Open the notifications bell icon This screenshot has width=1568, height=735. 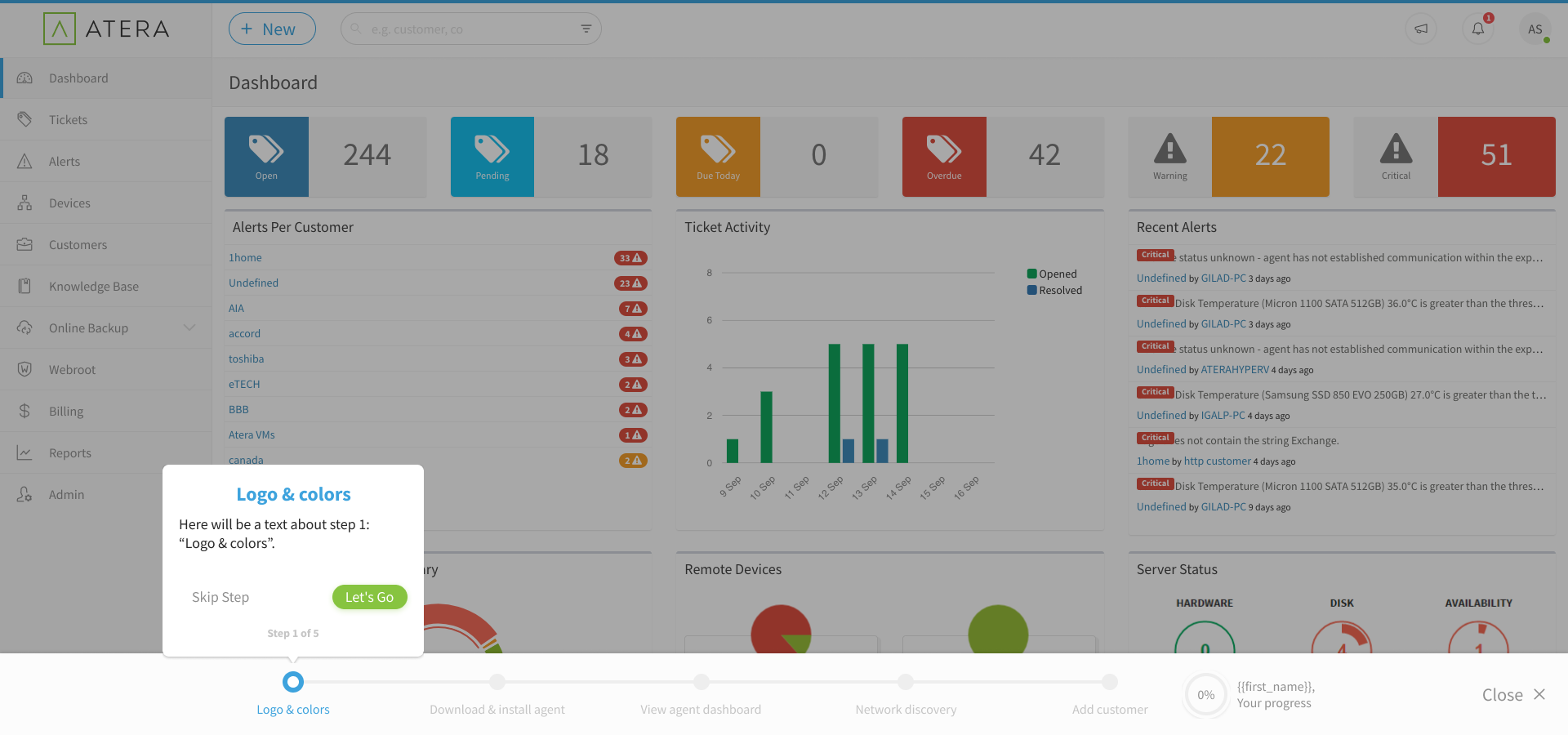point(1478,29)
